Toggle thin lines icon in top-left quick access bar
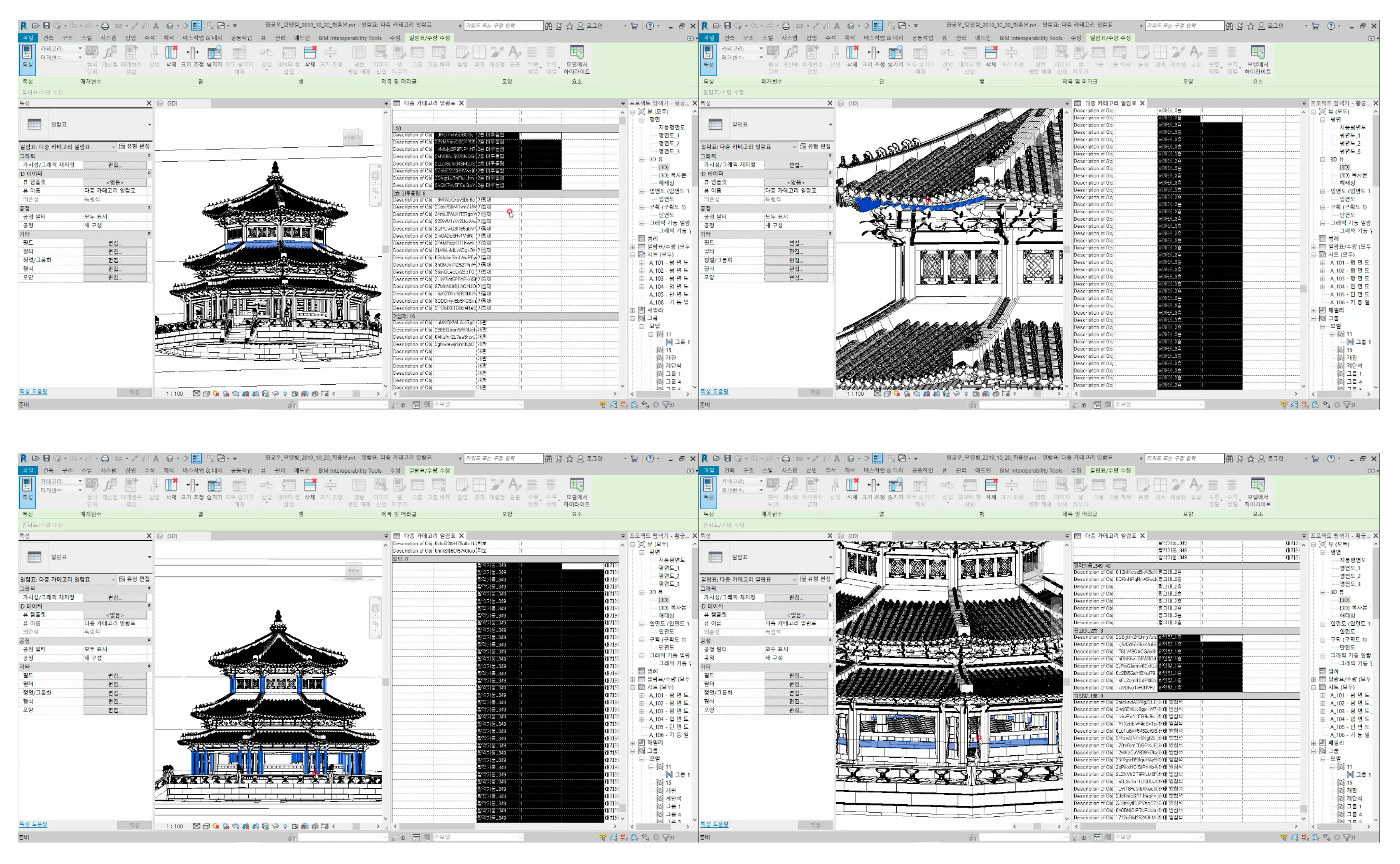 [x=196, y=26]
